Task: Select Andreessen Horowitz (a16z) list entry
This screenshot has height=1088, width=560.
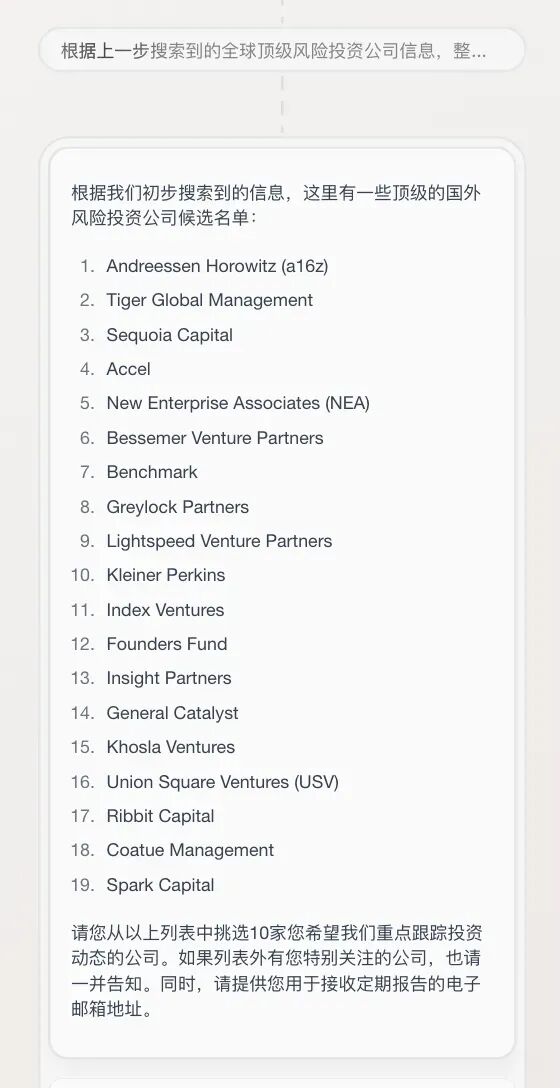Action: tap(217, 266)
